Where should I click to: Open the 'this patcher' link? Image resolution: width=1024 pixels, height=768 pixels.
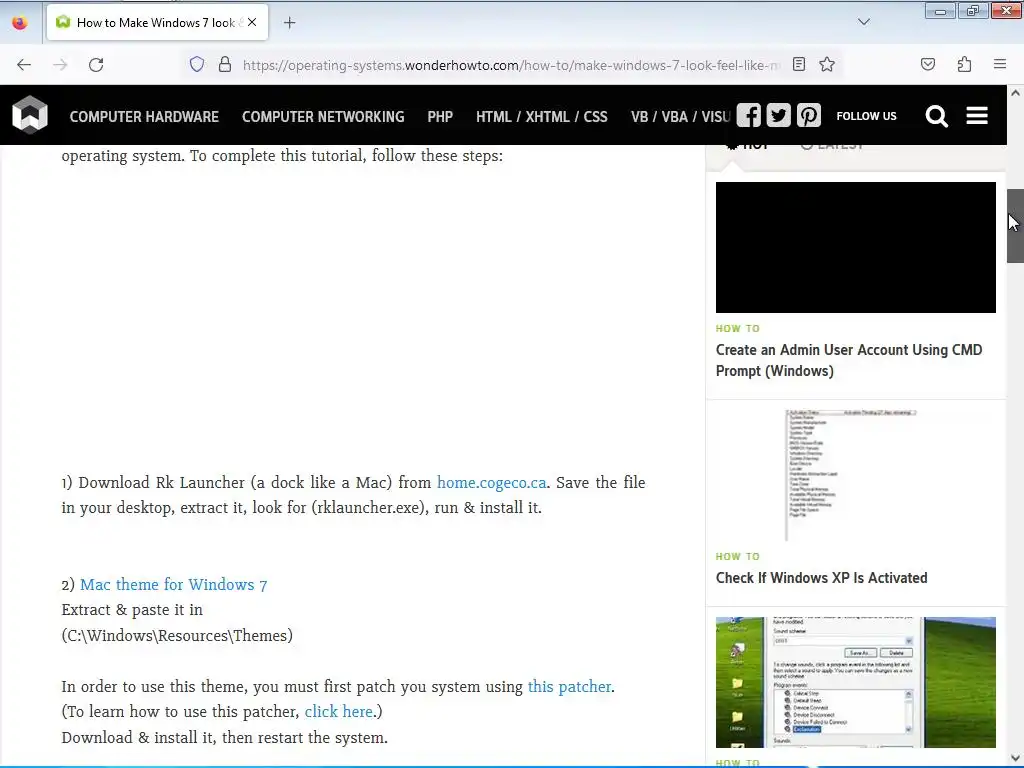(569, 686)
